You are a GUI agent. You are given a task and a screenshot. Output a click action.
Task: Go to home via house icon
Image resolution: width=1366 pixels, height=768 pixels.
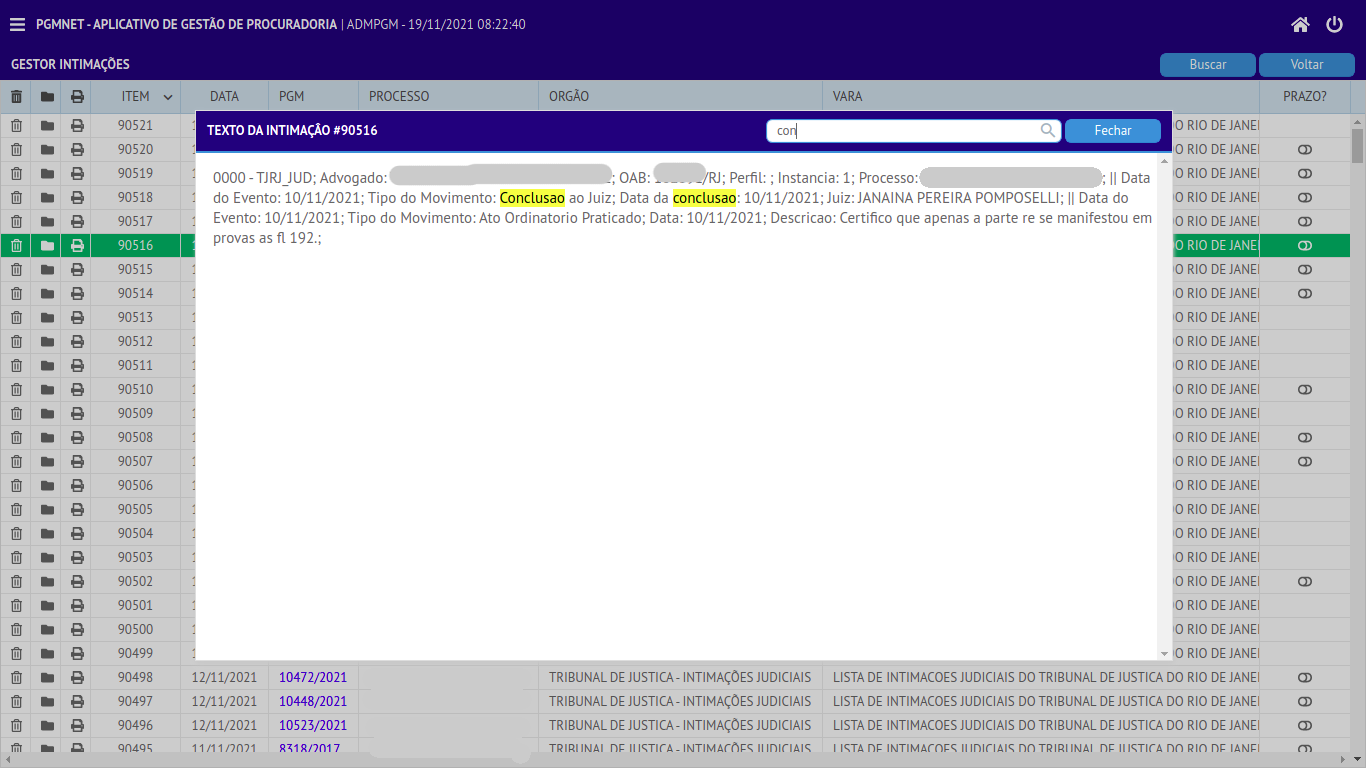pos(1300,25)
